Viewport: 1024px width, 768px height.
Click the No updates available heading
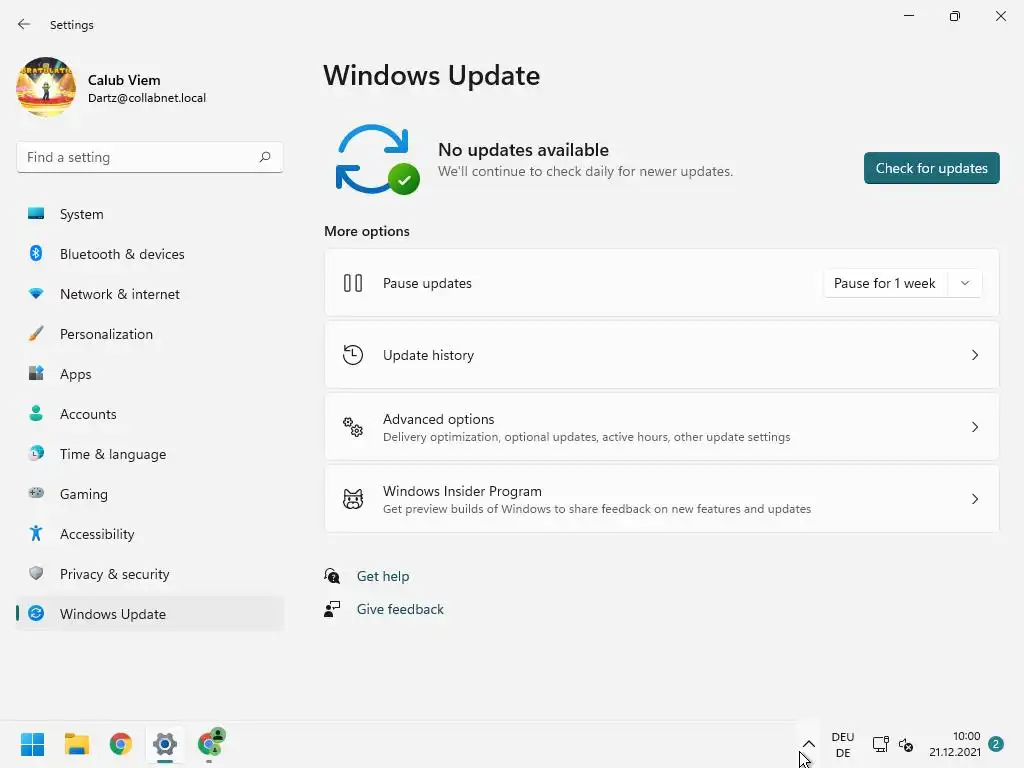coord(523,150)
